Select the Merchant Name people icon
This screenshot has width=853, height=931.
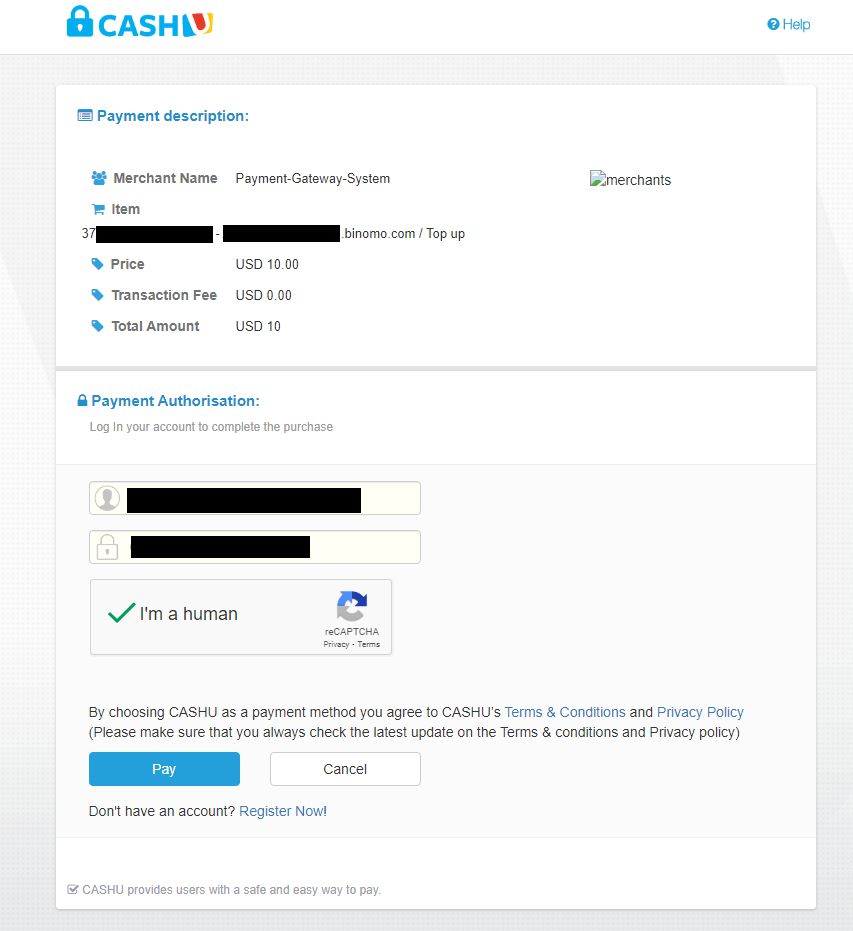tap(99, 177)
